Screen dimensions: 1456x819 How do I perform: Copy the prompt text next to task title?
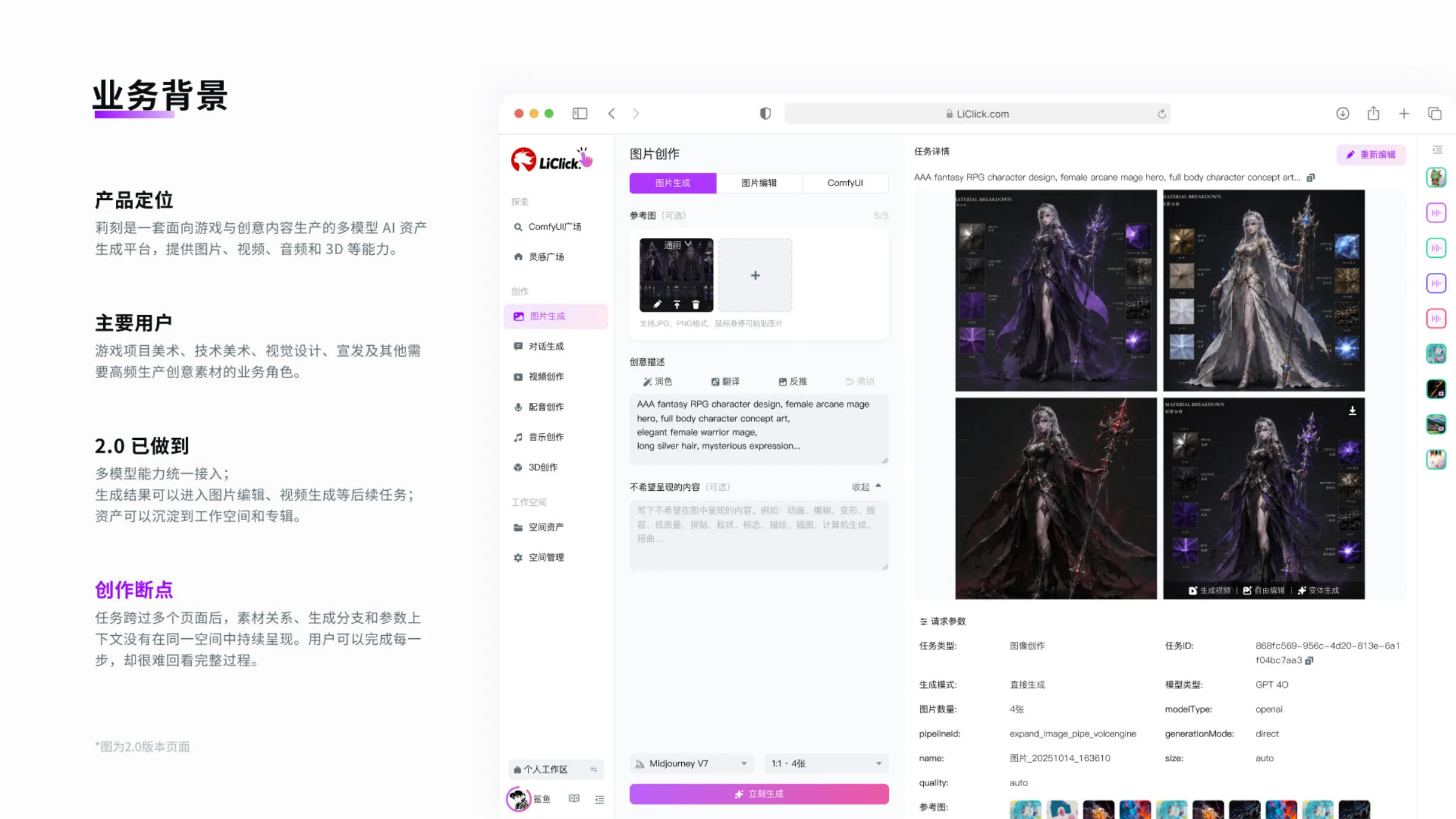pyautogui.click(x=1310, y=178)
